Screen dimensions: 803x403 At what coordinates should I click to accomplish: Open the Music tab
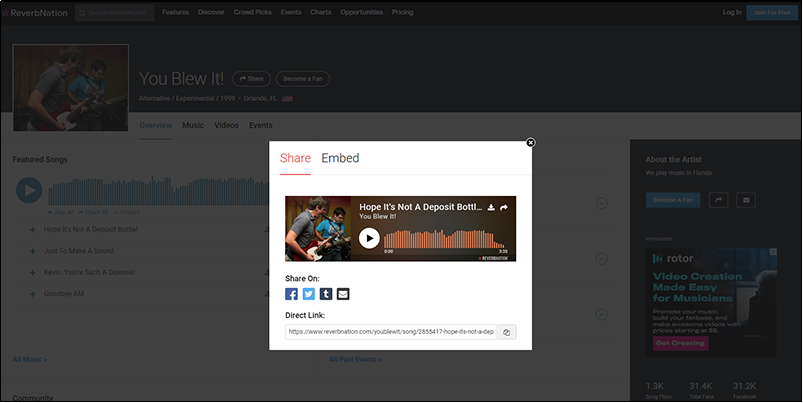tap(193, 125)
